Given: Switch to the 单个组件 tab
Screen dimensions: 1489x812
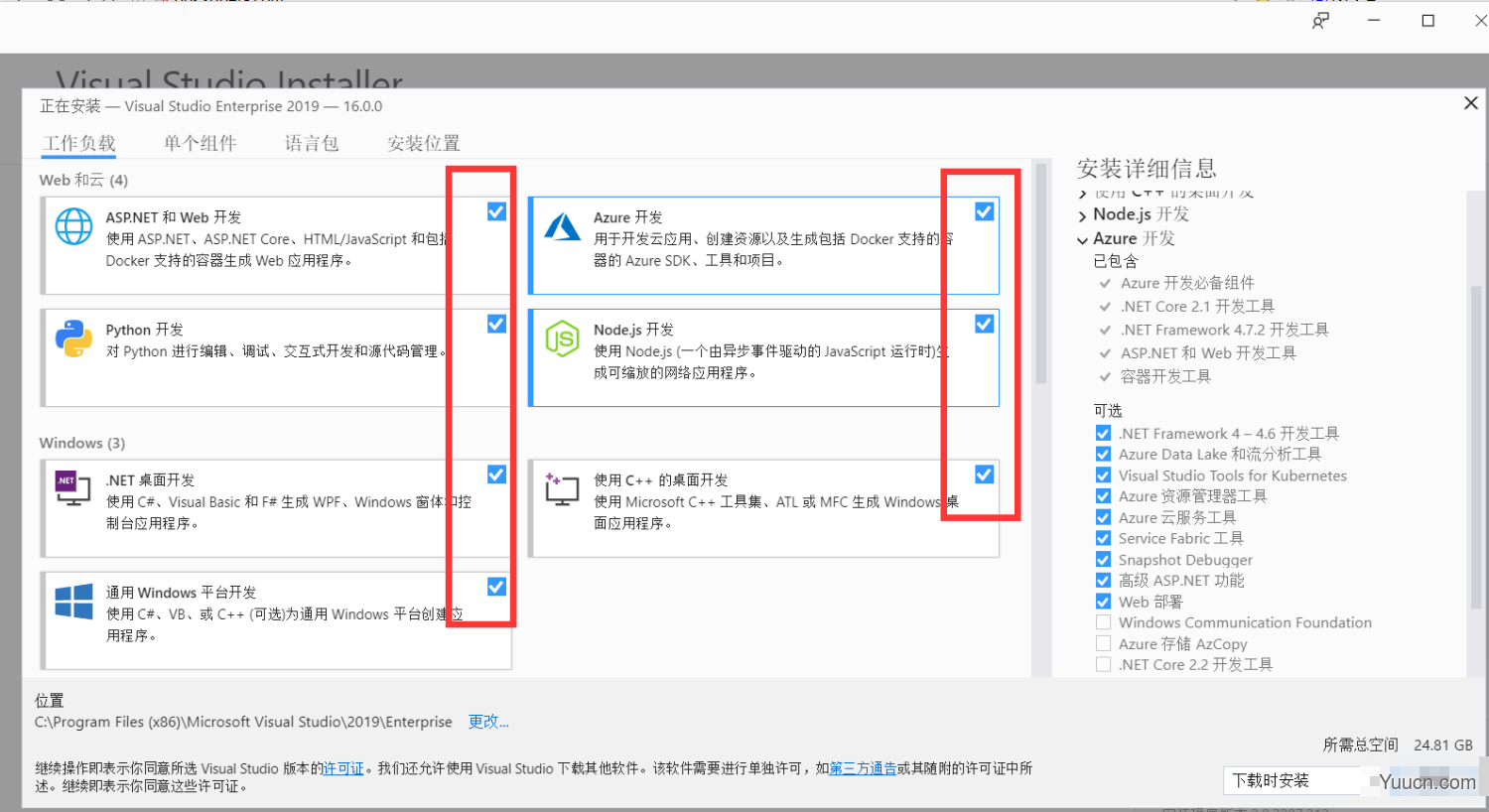Looking at the screenshot, I should (x=201, y=143).
